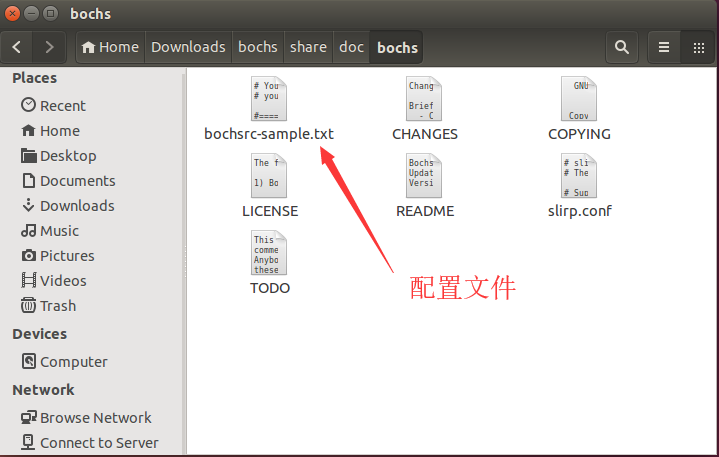Click the Videos film icon in sidebar
This screenshot has width=719, height=457.
click(x=28, y=280)
